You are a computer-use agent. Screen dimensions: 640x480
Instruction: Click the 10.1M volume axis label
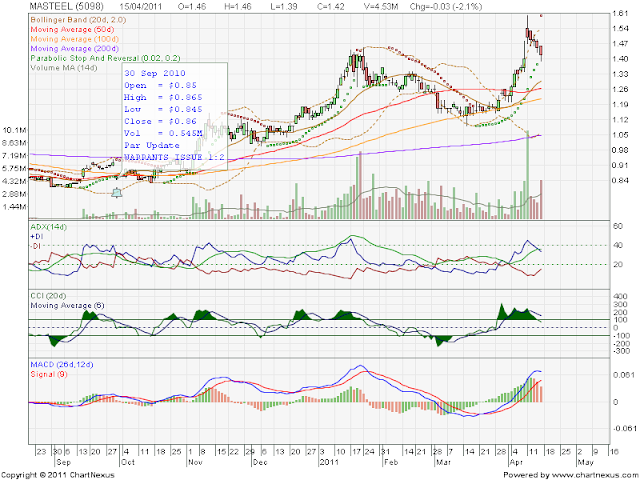(x=15, y=130)
